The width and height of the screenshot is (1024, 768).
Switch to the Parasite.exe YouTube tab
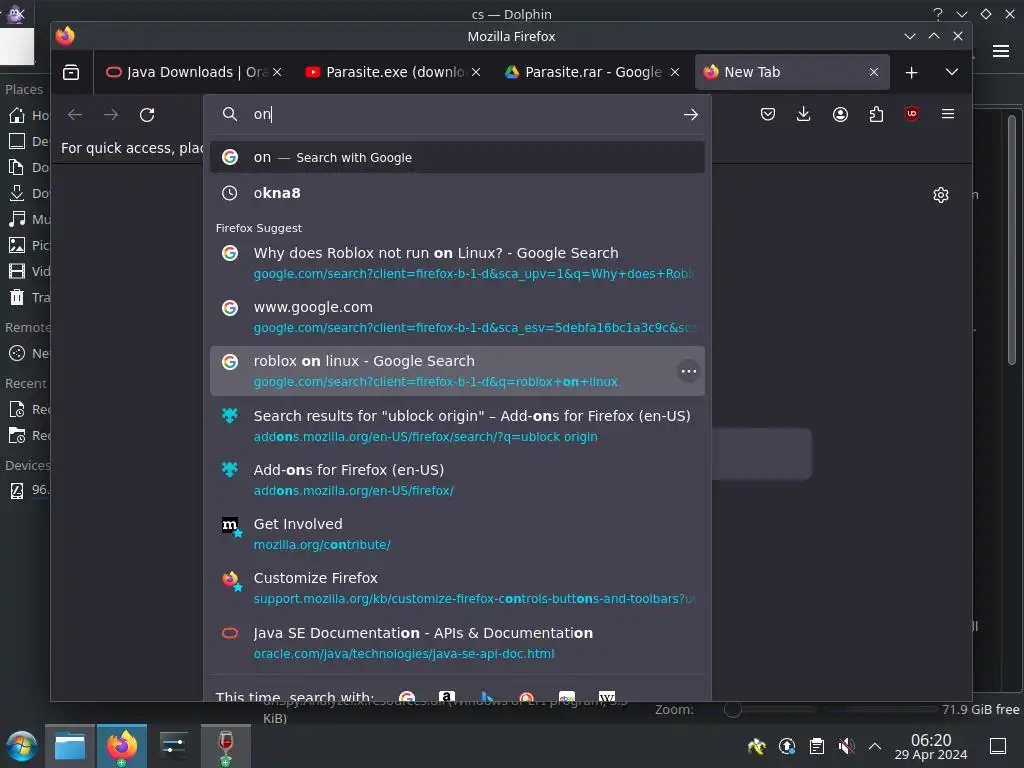(x=392, y=72)
